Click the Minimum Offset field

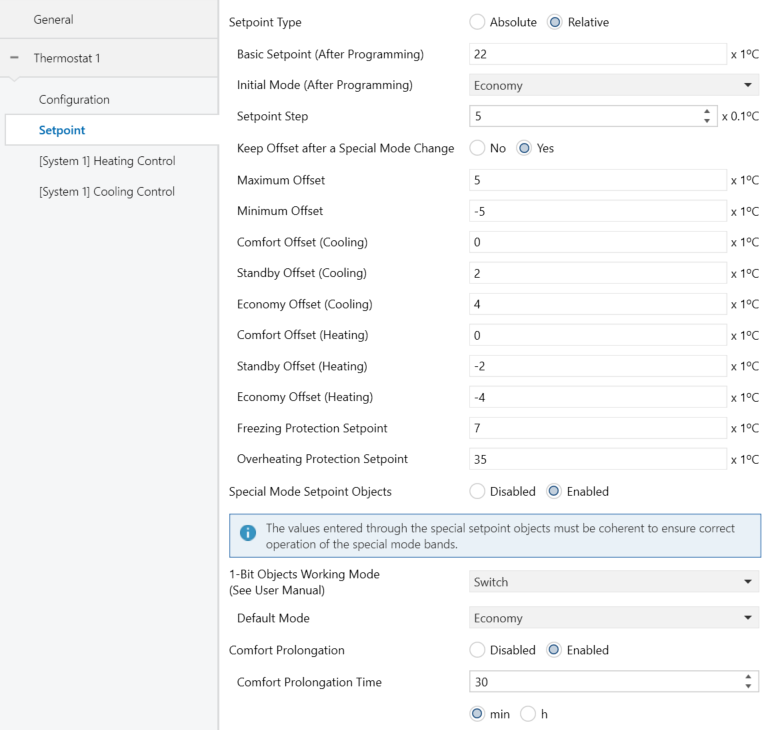(x=598, y=211)
